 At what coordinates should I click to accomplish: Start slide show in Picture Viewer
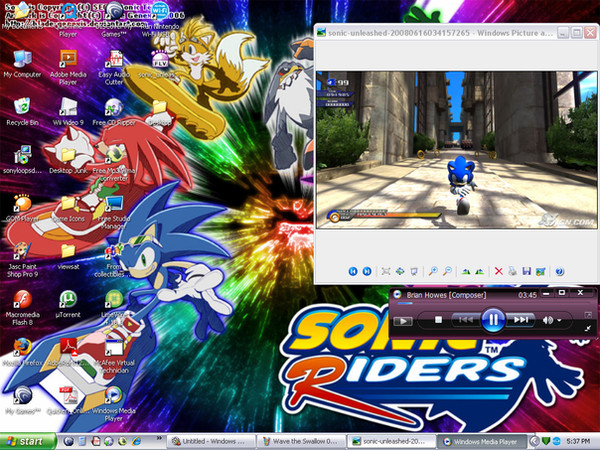click(414, 271)
